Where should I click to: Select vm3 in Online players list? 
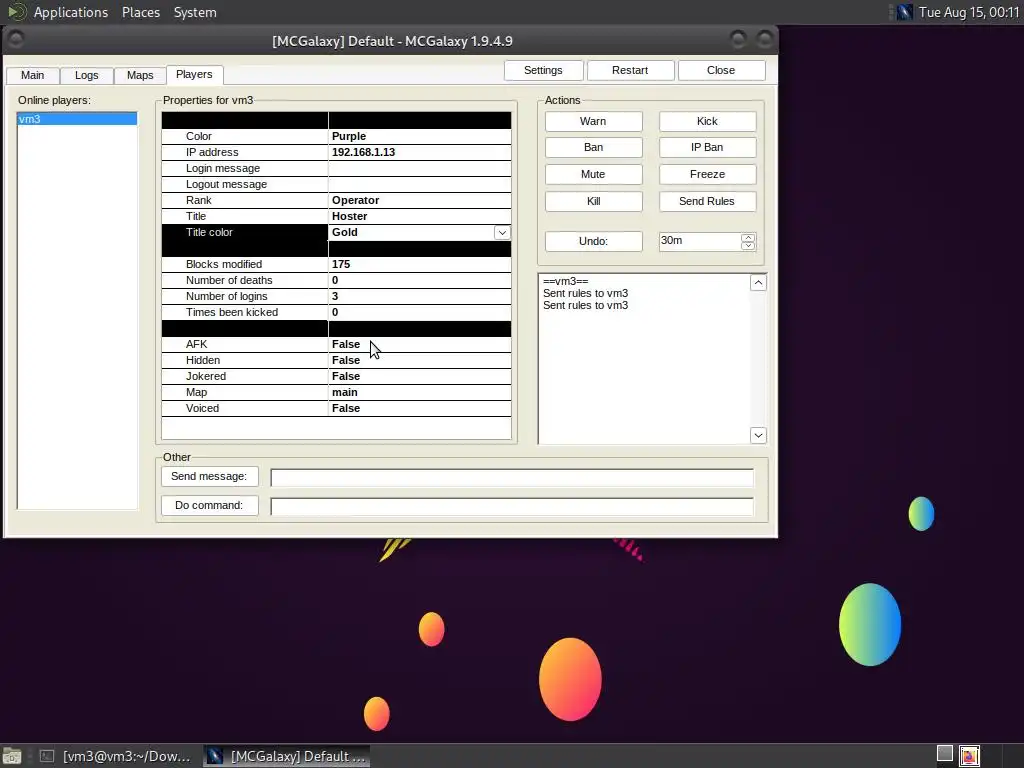pyautogui.click(x=77, y=119)
